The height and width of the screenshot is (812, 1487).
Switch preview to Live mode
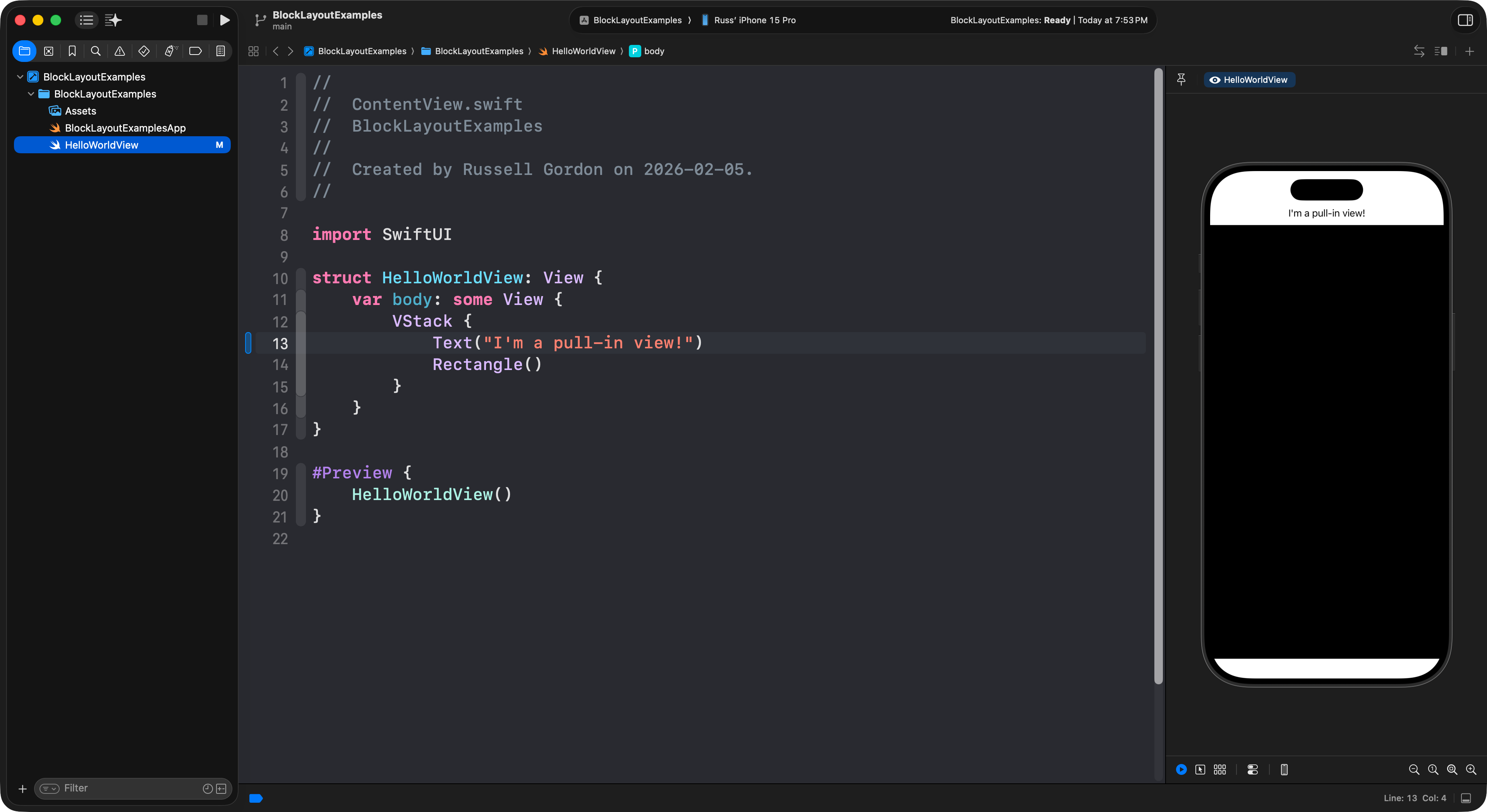(x=1181, y=769)
